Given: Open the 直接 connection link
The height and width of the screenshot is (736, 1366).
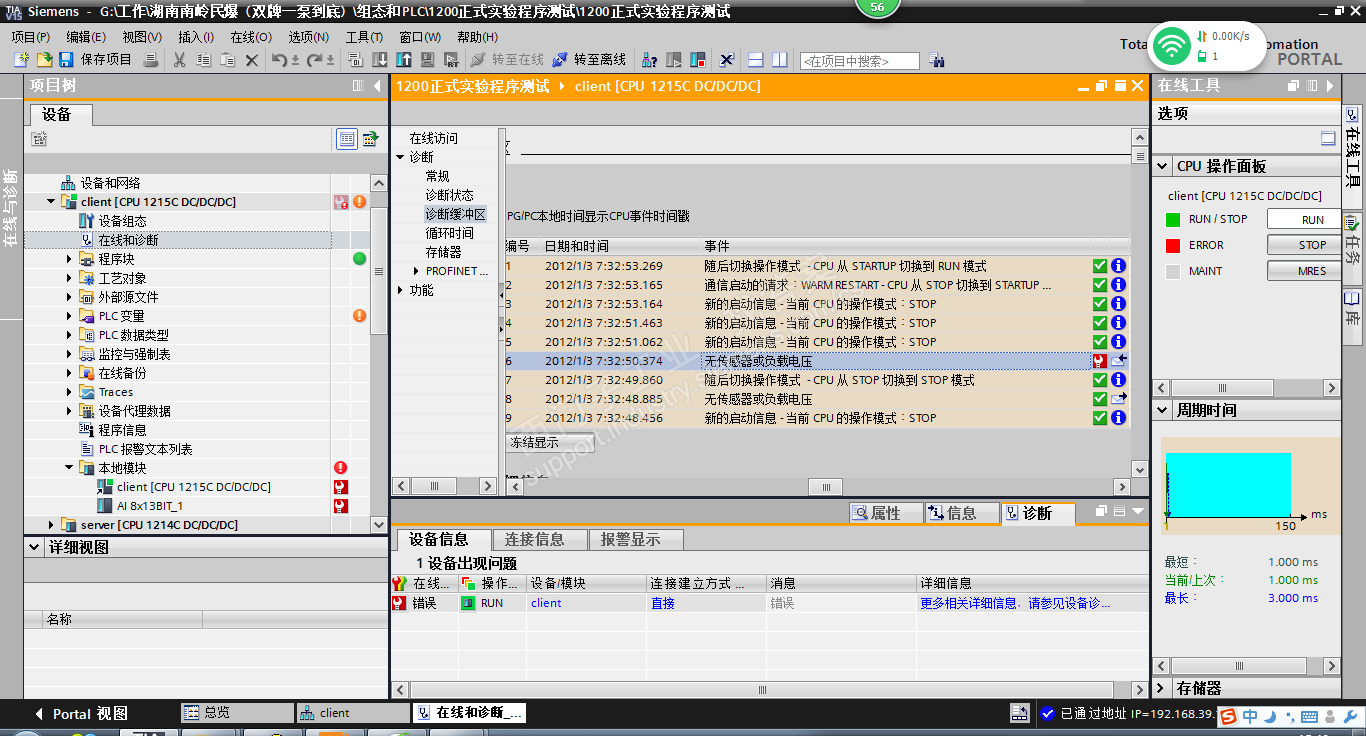Looking at the screenshot, I should pyautogui.click(x=663, y=603).
